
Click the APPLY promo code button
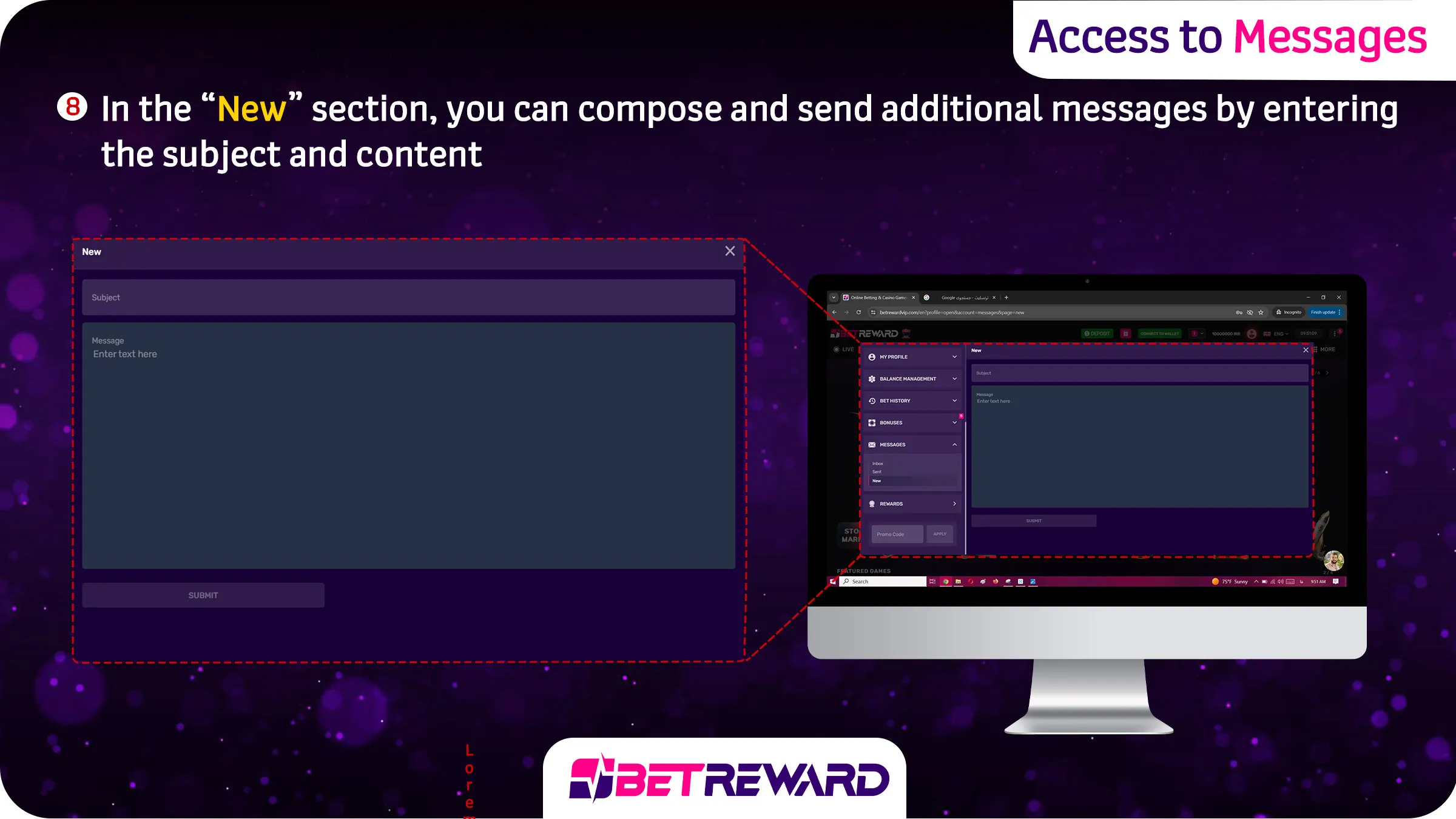(939, 534)
